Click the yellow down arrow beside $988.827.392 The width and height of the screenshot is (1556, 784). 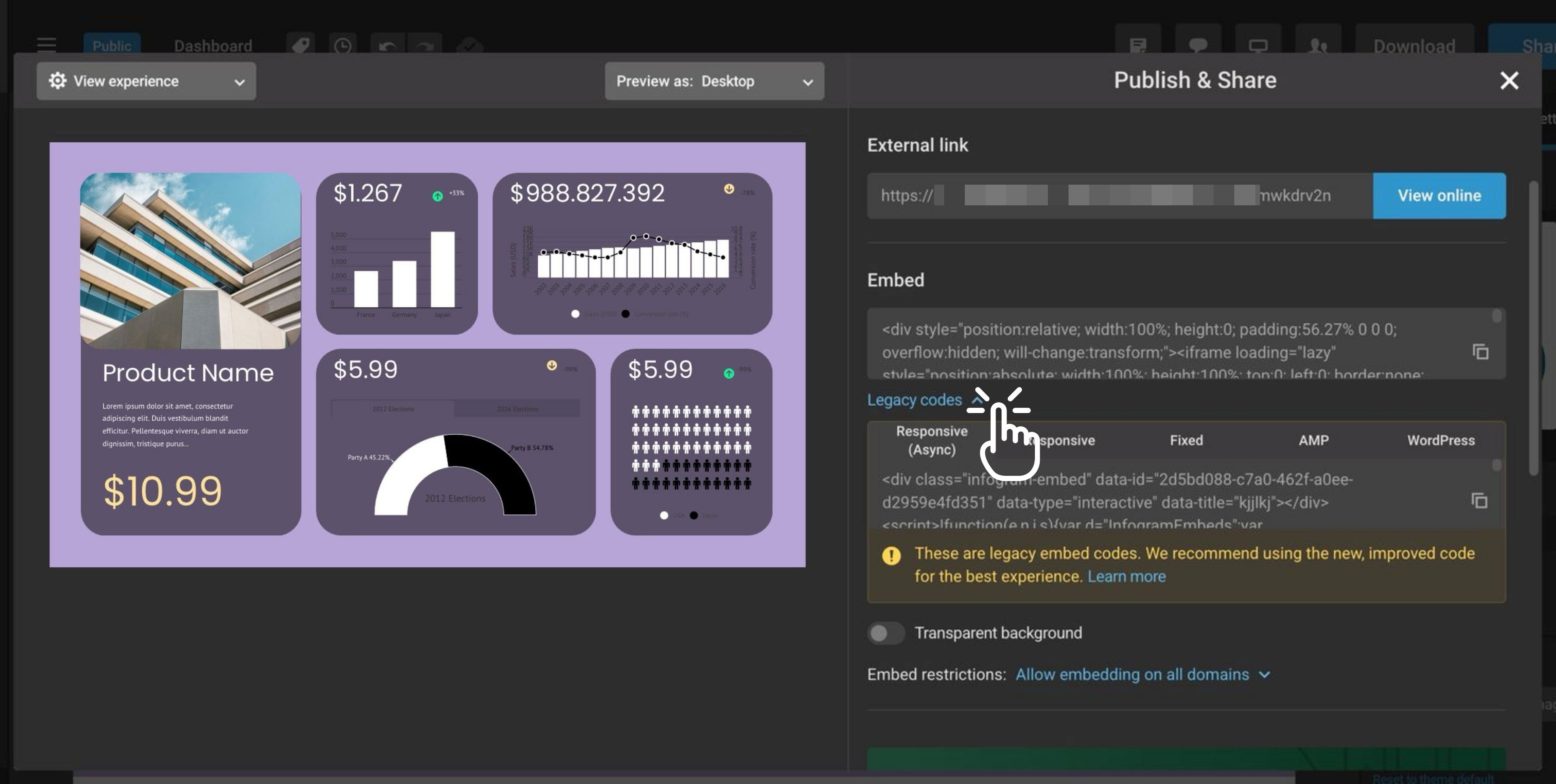[x=729, y=189]
